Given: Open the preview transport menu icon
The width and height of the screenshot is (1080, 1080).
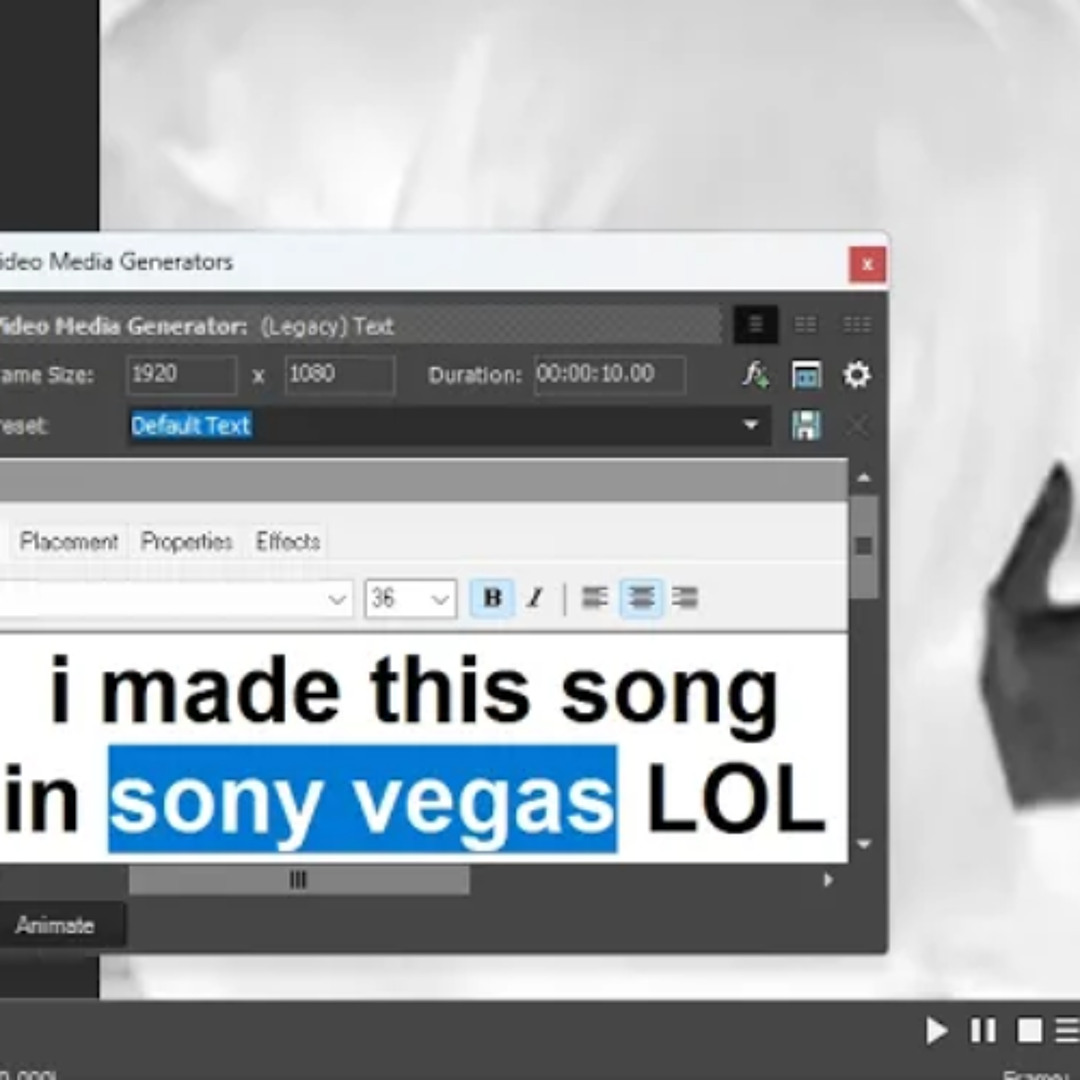Looking at the screenshot, I should (1067, 1031).
